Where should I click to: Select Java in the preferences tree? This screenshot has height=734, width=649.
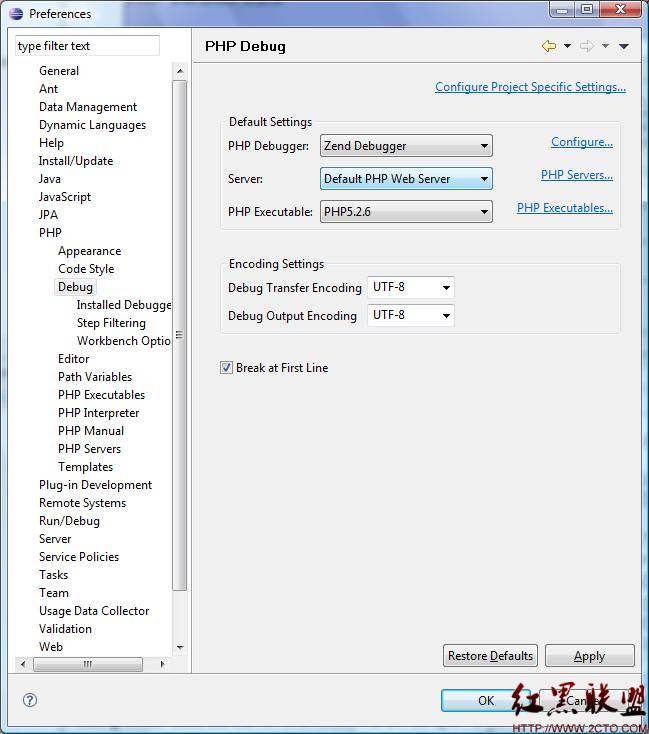50,179
